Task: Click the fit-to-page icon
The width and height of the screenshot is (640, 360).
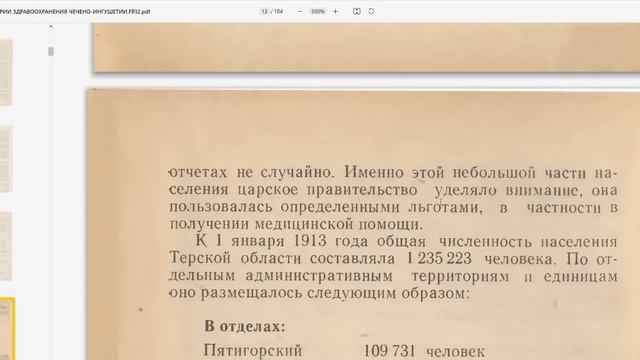Action: (x=356, y=11)
